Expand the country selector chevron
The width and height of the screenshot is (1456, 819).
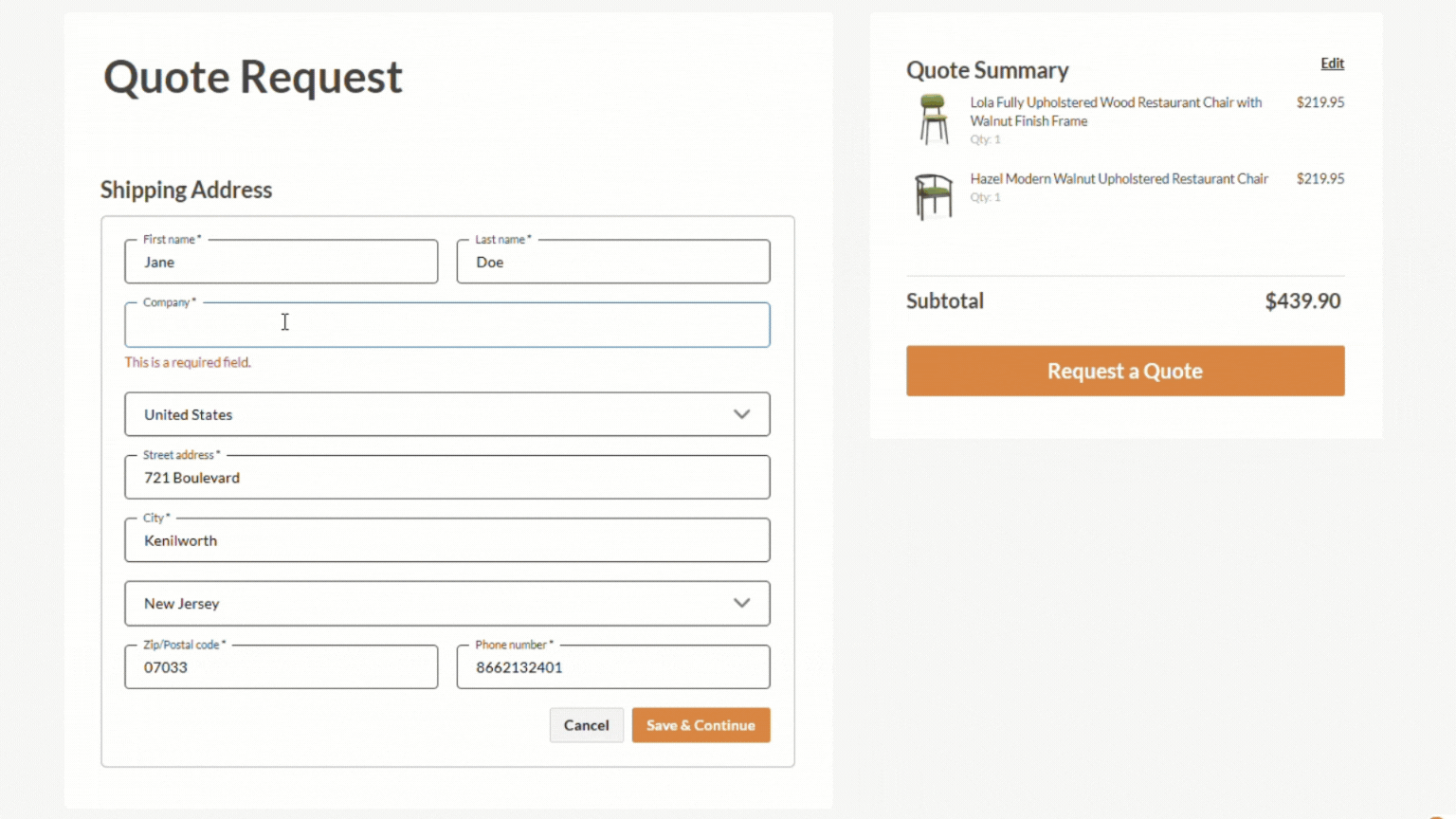click(742, 414)
